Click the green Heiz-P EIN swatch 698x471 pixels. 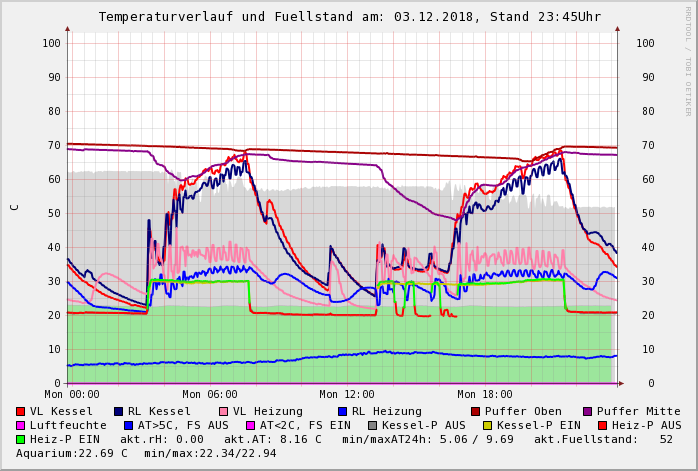click(20, 439)
